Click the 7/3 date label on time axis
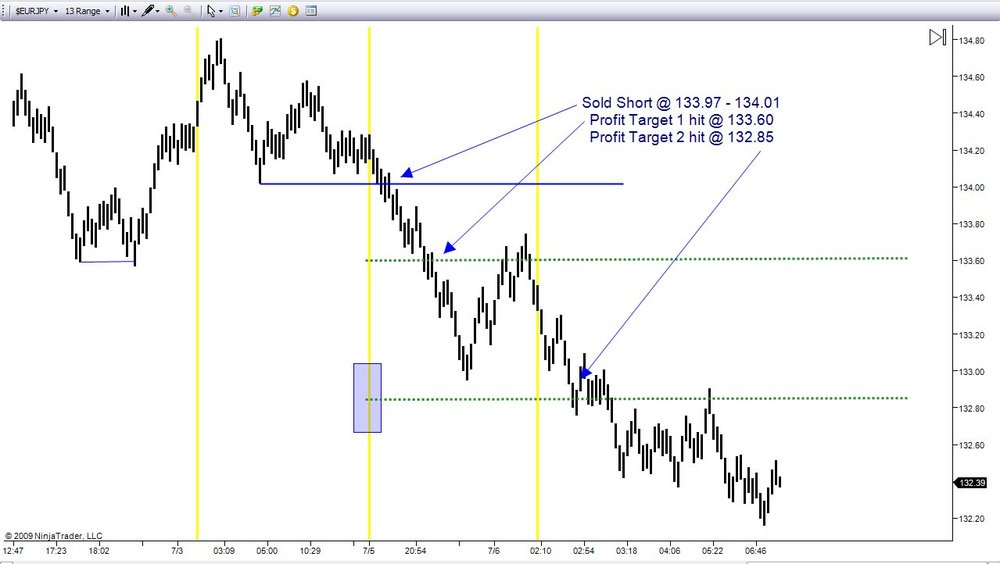Viewport: 1000px width, 564px height. tap(177, 551)
